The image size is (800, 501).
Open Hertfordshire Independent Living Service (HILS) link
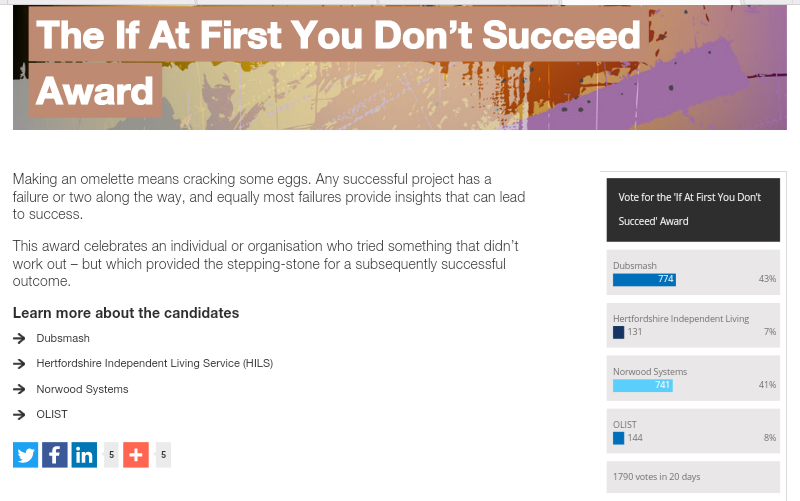pyautogui.click(x=154, y=363)
